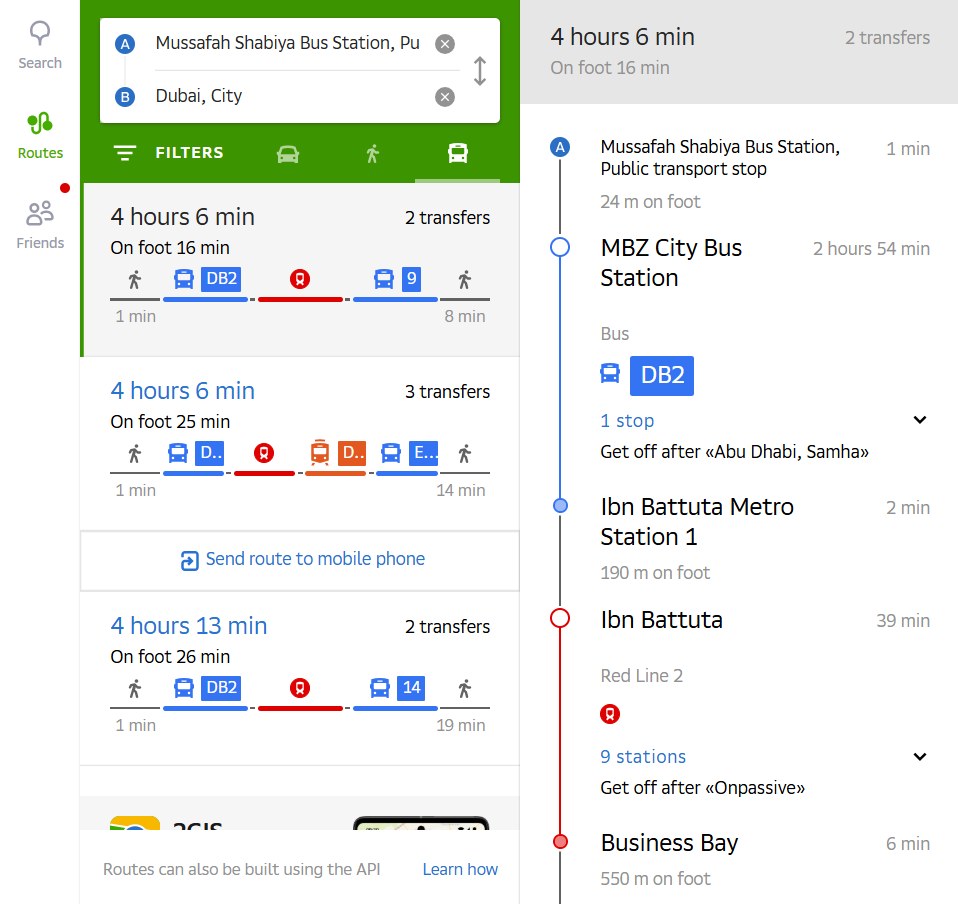Swap start and destination points
The height and width of the screenshot is (904, 958).
click(x=480, y=71)
